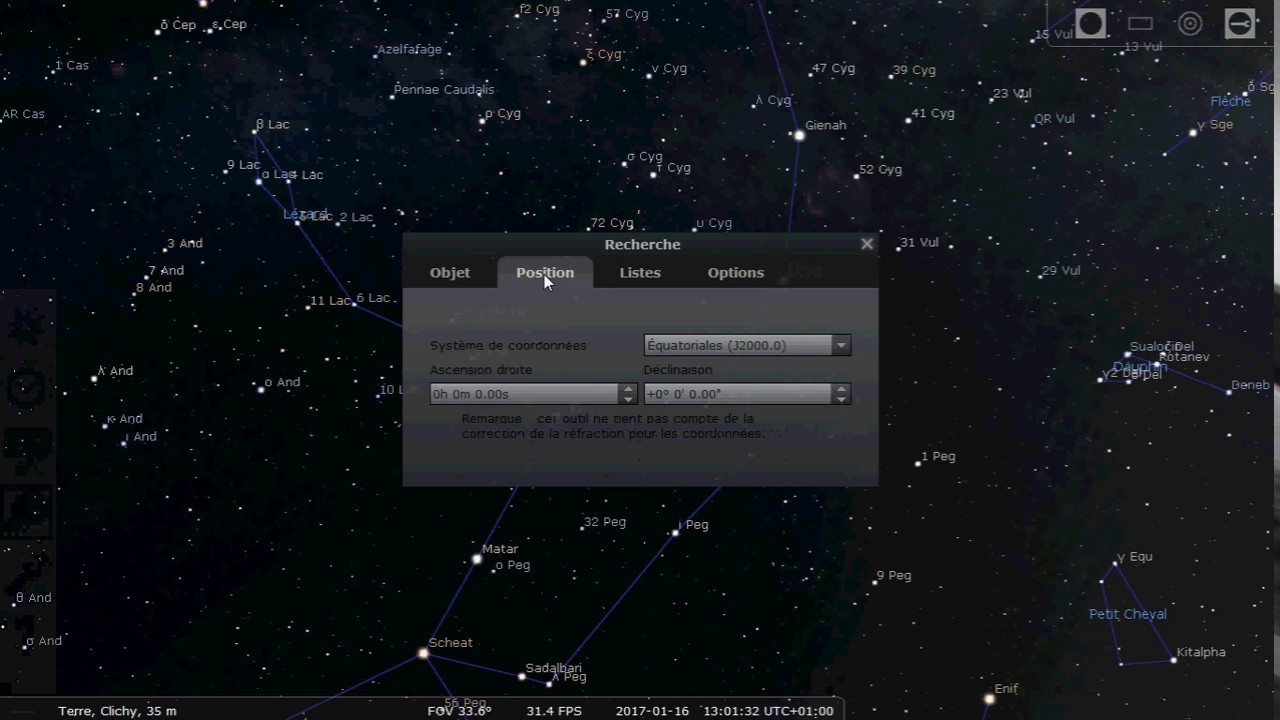Select the star labeled Scheat
The image size is (1280, 720).
(x=423, y=653)
